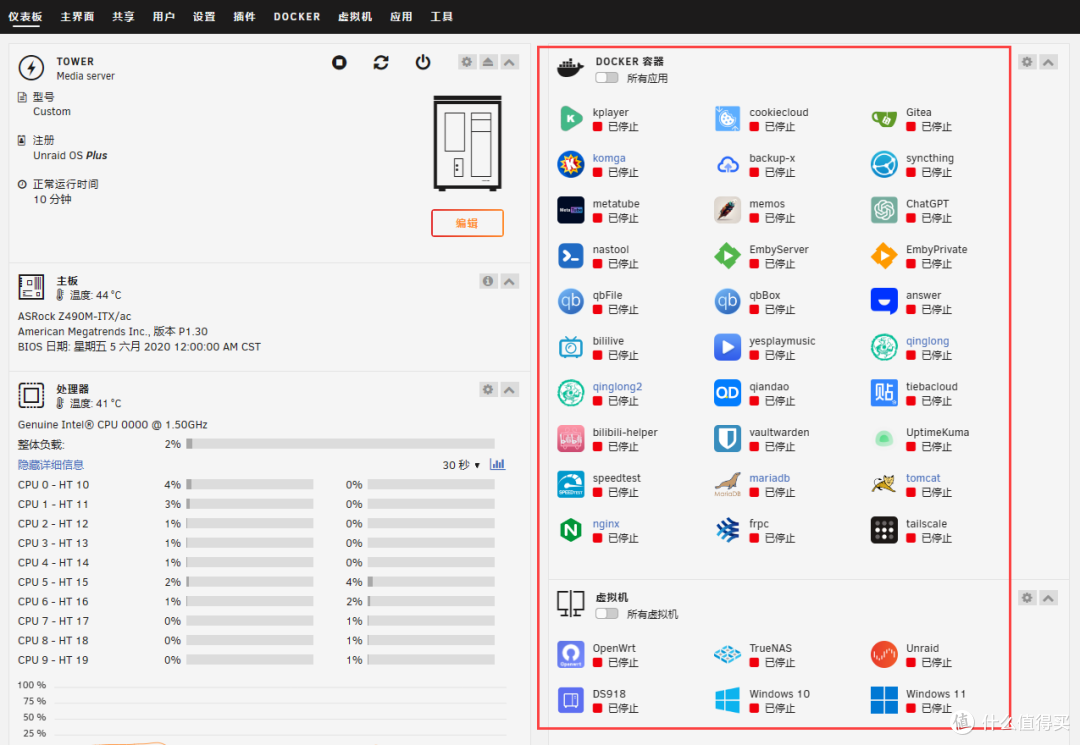Open processor panel gear settings
The height and width of the screenshot is (745, 1080).
[488, 390]
